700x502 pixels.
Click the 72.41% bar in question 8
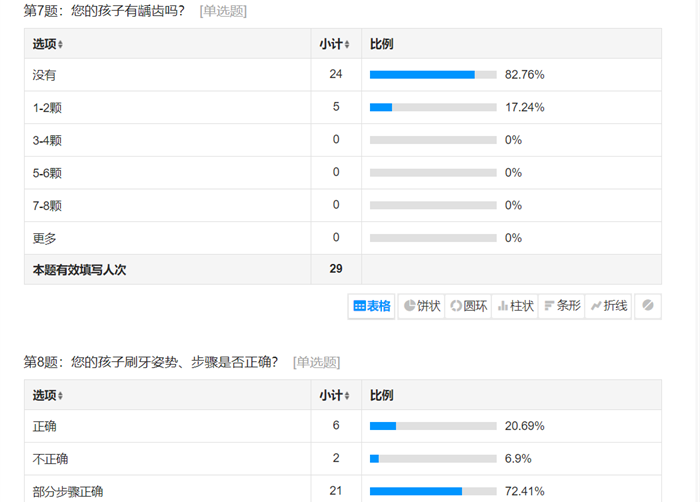(433, 491)
